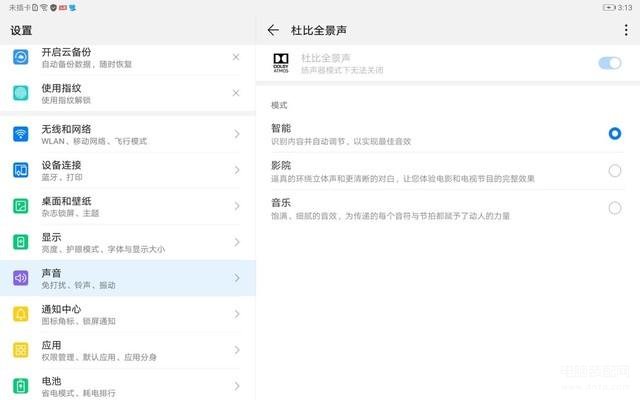Expand 设备连接 using its chevron

(x=237, y=170)
